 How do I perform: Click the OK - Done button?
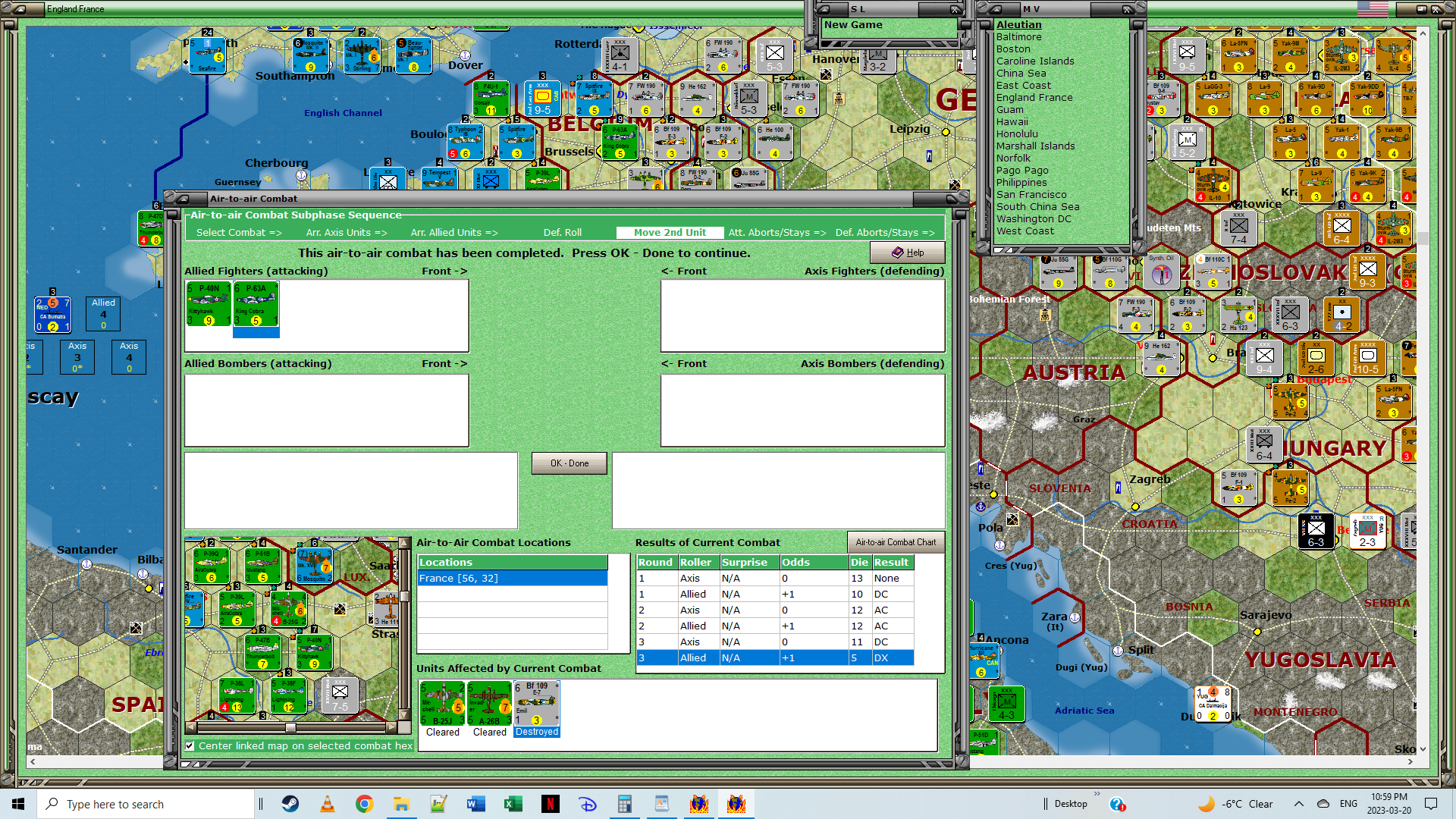click(570, 463)
